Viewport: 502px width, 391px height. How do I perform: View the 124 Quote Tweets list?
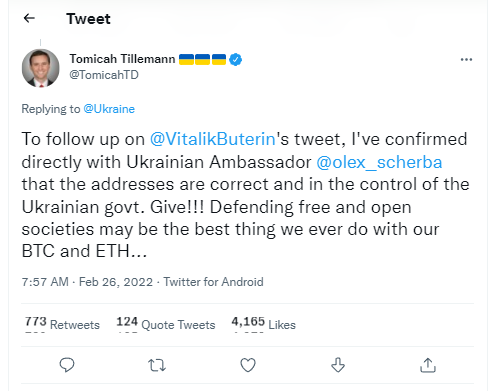(166, 324)
